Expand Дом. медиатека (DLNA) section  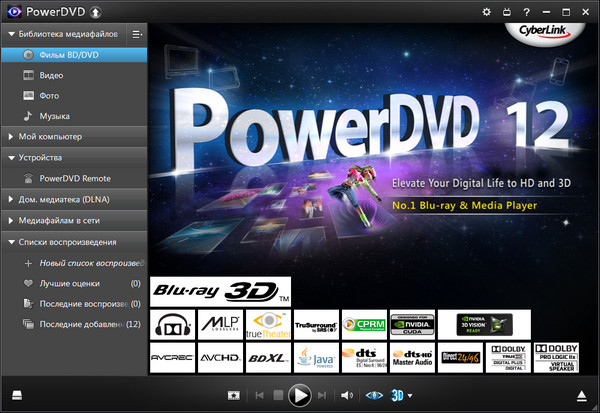click(x=10, y=200)
